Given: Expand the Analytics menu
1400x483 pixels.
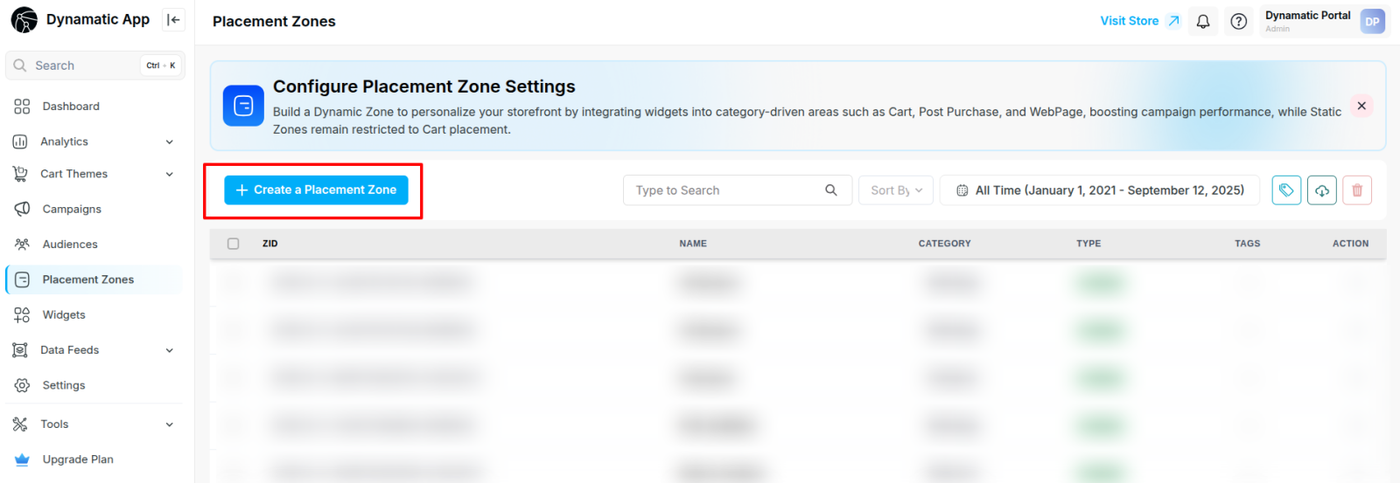Looking at the screenshot, I should [x=169, y=142].
